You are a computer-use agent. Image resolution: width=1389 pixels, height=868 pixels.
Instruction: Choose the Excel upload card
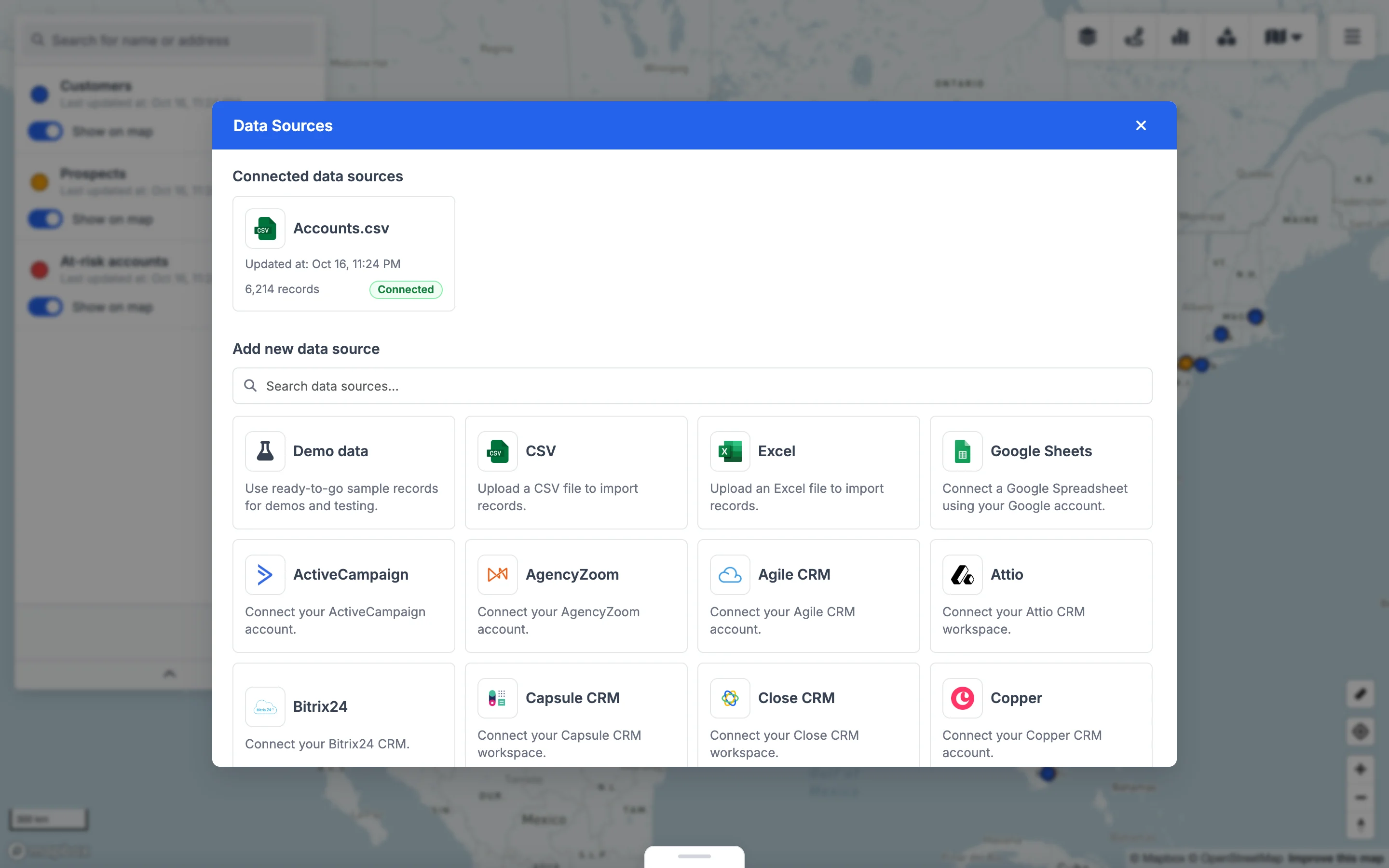click(808, 473)
